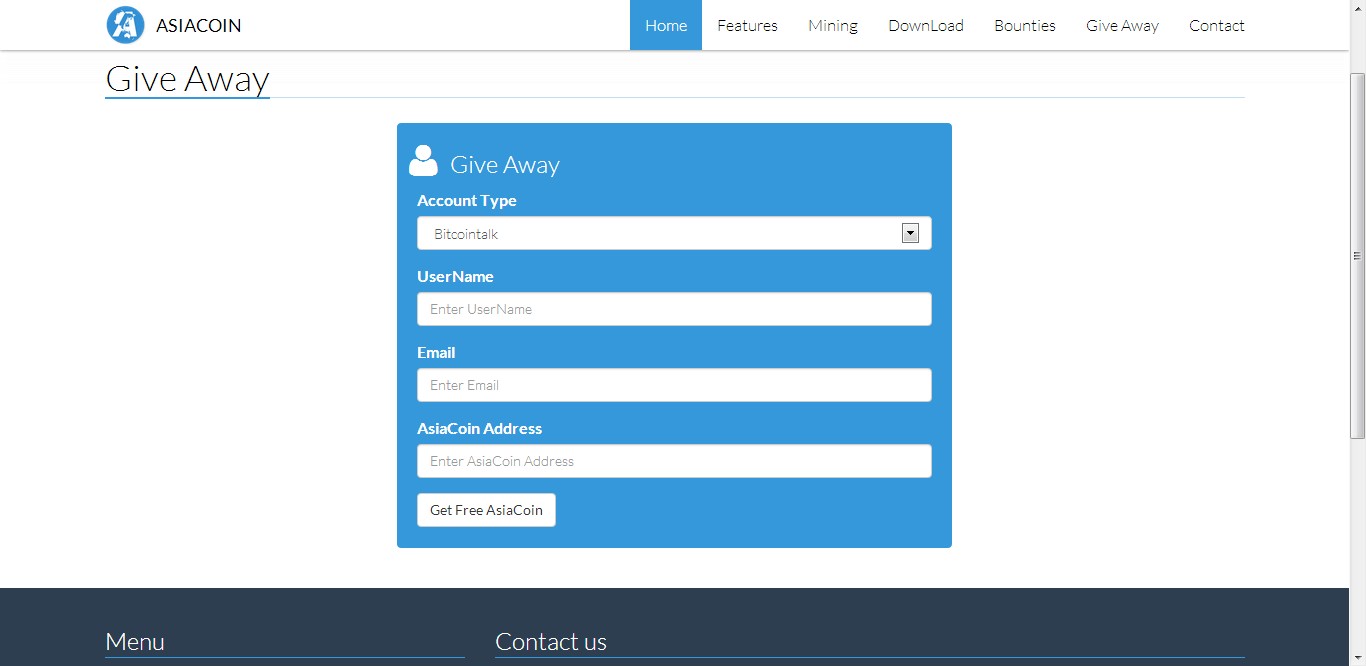Open the DownLoad nav item
Screen dimensions: 1366x666
[926, 25]
